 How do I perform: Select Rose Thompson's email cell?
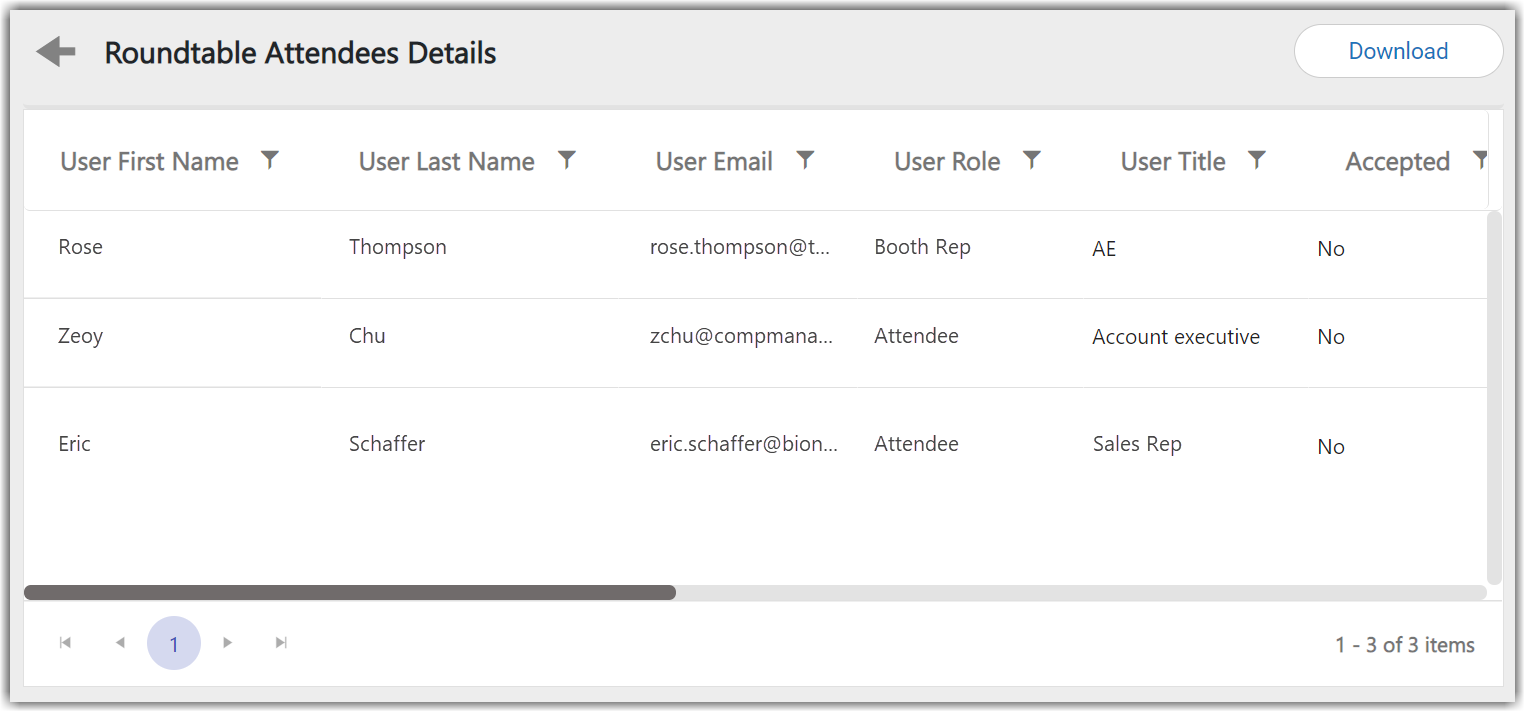tap(739, 248)
